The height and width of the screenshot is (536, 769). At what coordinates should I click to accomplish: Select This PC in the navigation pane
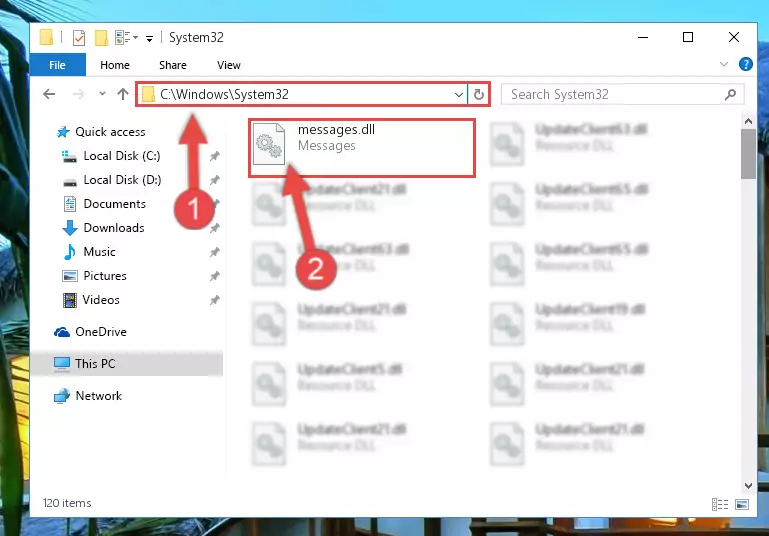tap(127, 363)
